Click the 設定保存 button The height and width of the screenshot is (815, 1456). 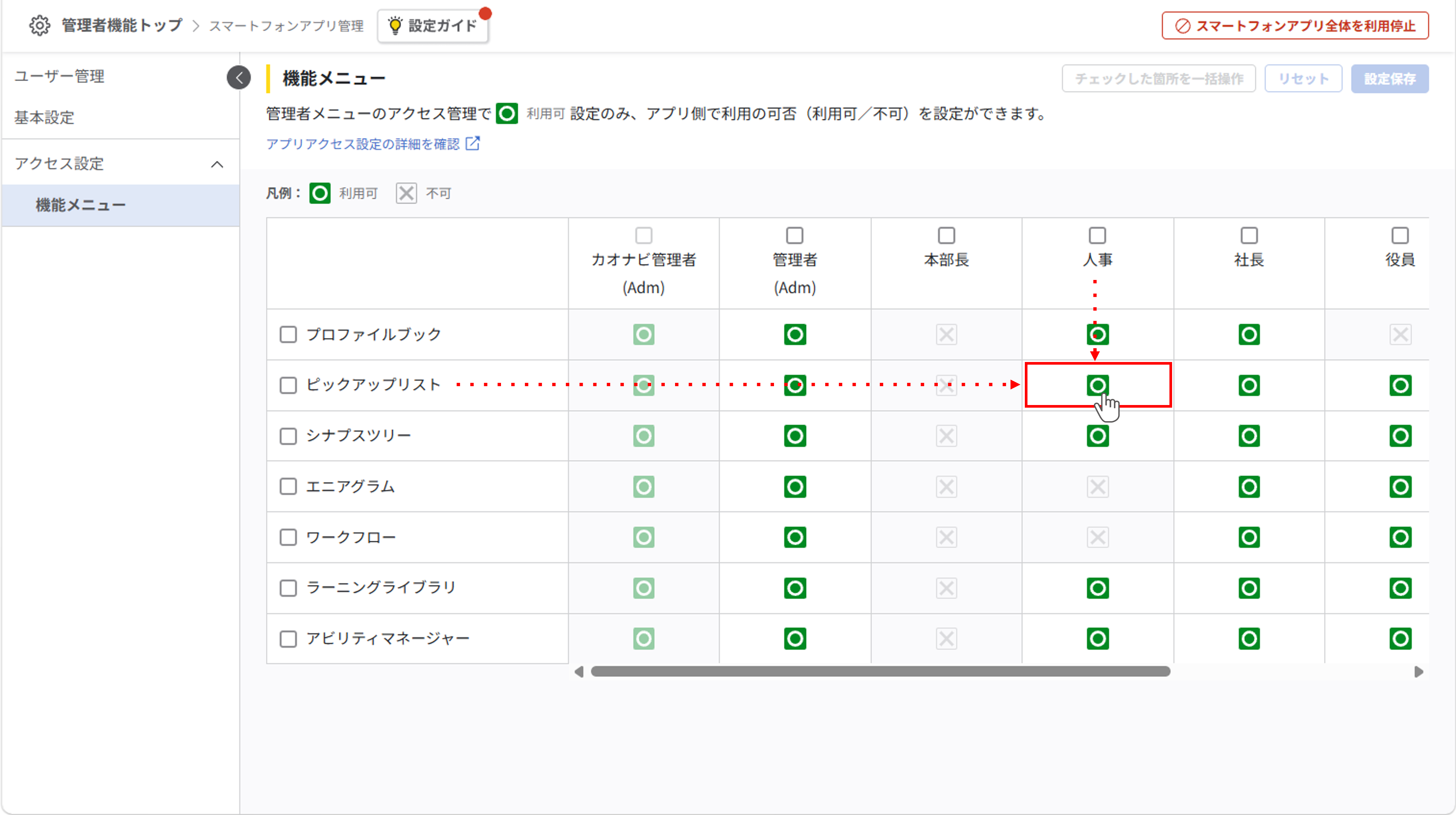(1390, 78)
